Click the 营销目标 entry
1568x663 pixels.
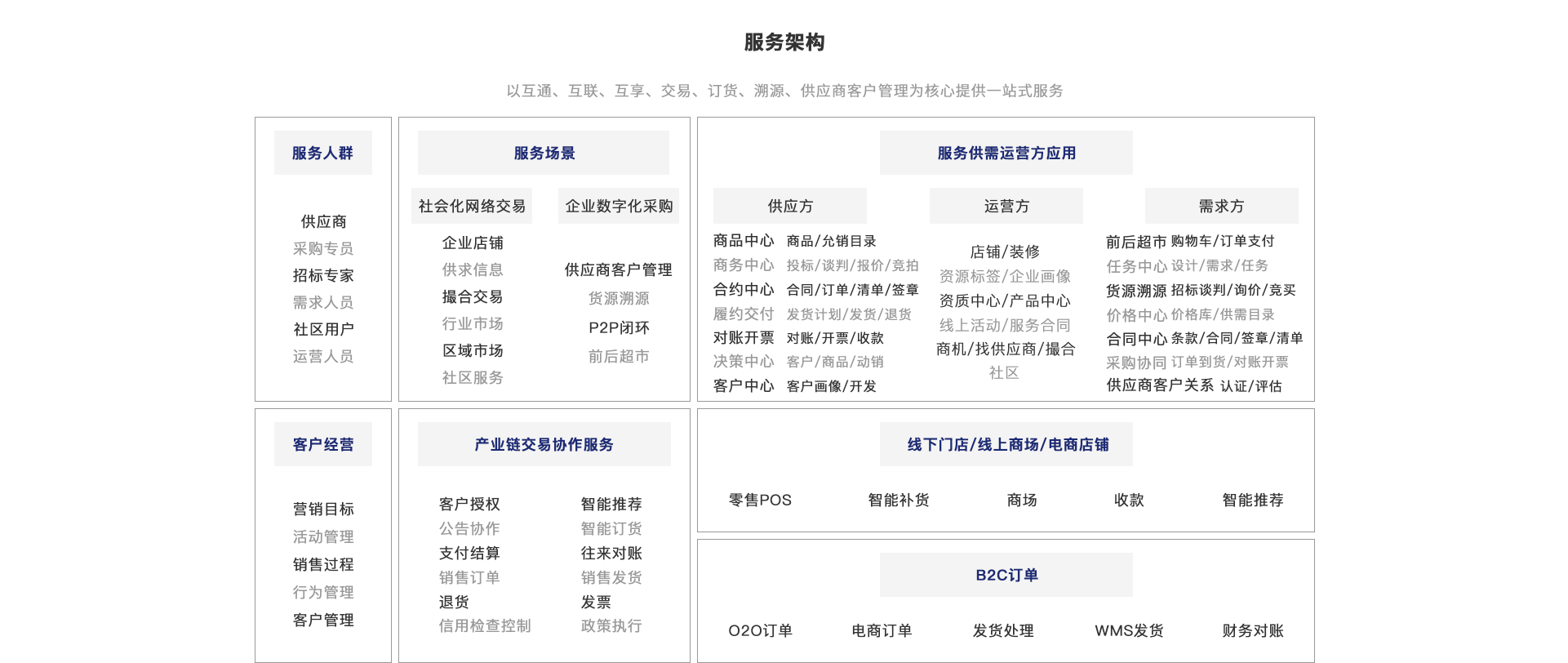(323, 509)
